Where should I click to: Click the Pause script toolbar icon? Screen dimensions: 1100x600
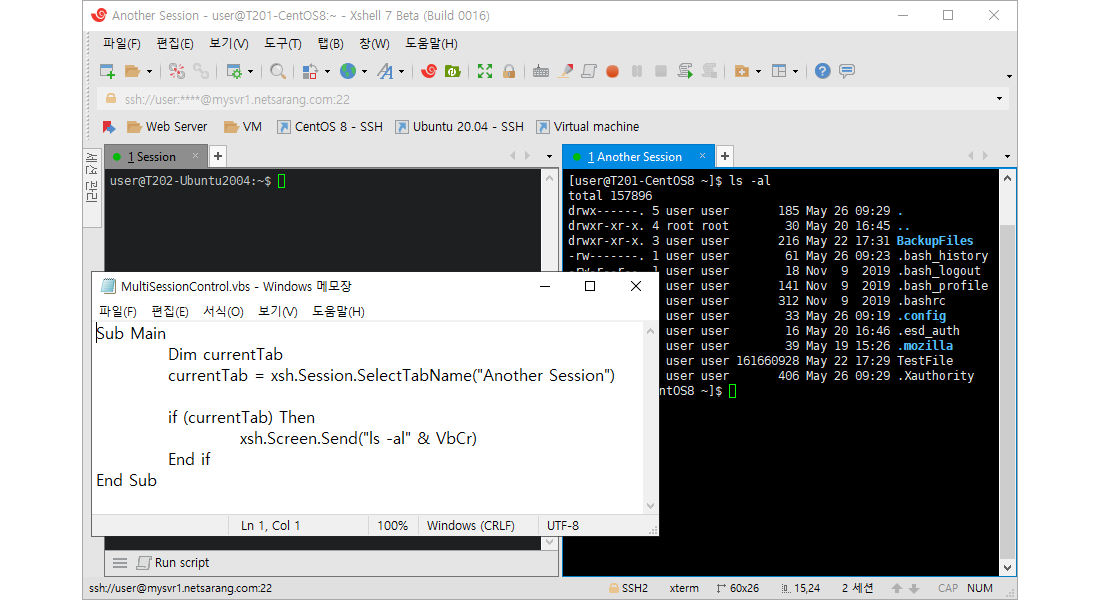637,71
